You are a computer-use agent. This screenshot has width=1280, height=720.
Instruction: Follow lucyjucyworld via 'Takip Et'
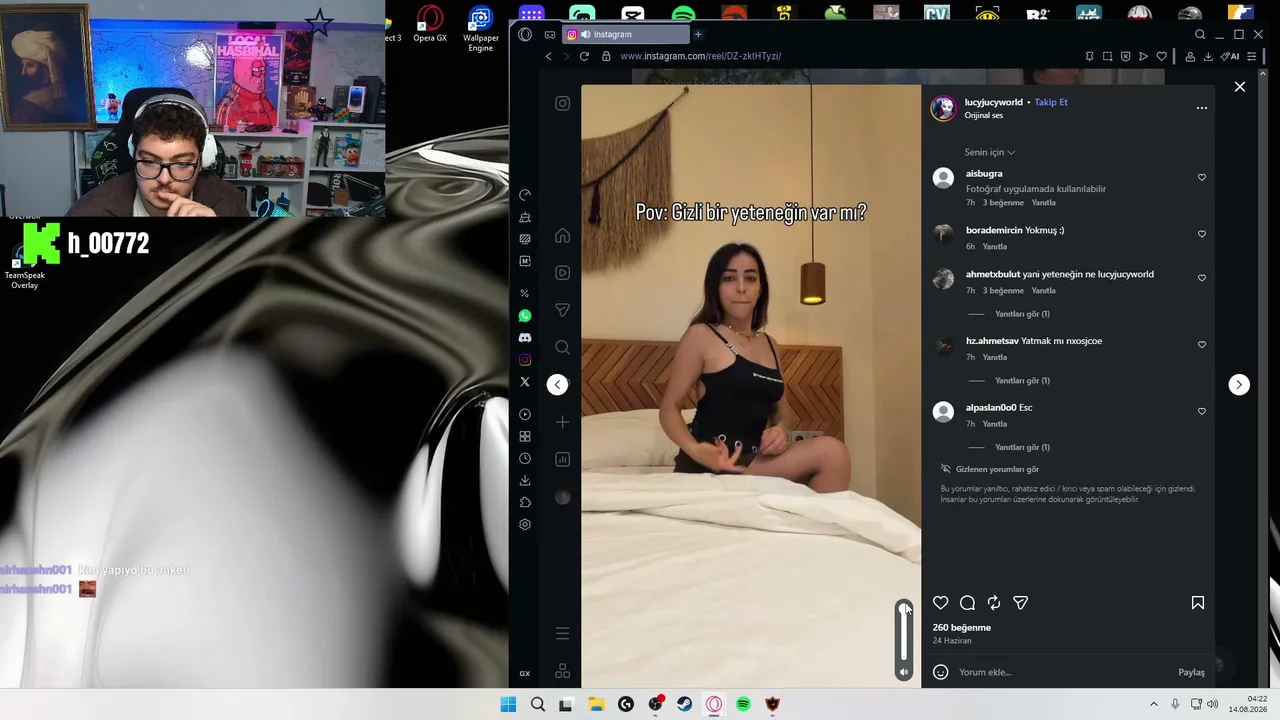pyautogui.click(x=1051, y=102)
